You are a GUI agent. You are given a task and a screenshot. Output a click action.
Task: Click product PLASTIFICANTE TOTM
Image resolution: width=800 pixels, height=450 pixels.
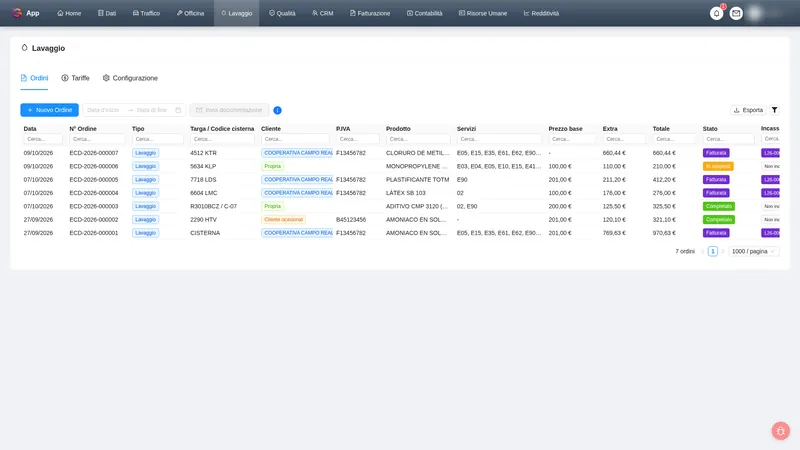coord(418,180)
